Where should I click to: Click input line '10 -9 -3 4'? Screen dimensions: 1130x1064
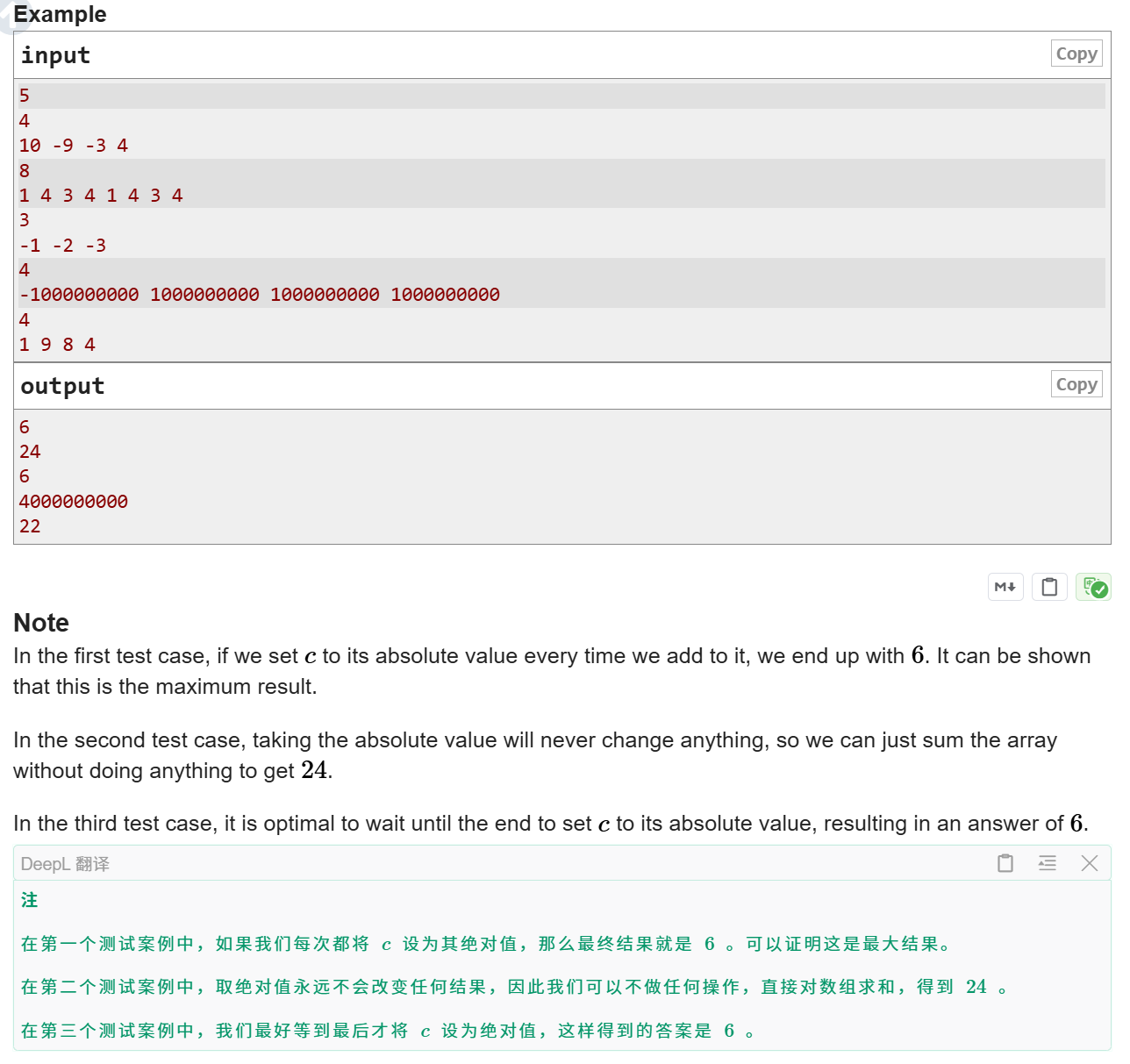pyautogui.click(x=74, y=146)
